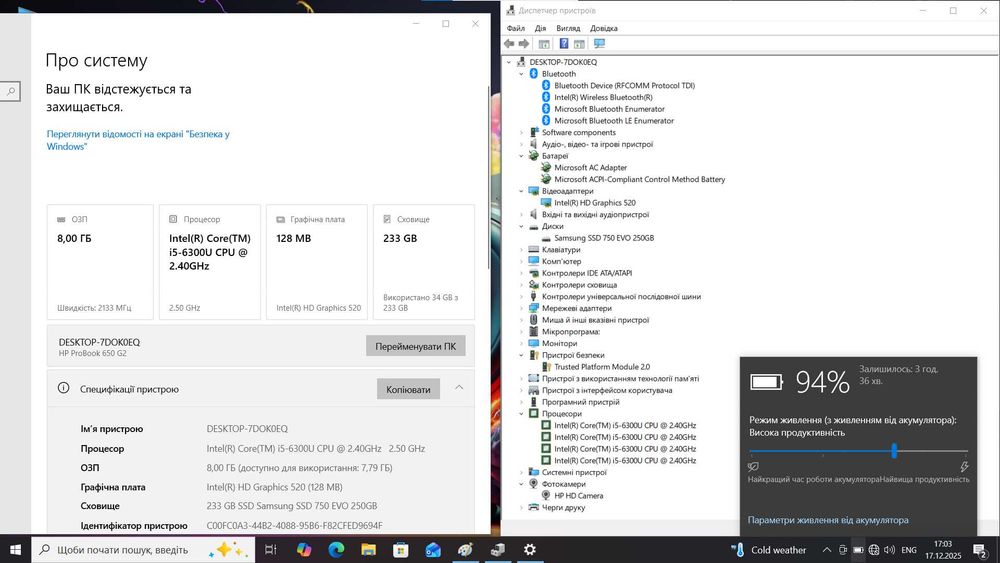The height and width of the screenshot is (563, 1000).
Task: Click the Settings search magnifier box
Action: (x=10, y=91)
